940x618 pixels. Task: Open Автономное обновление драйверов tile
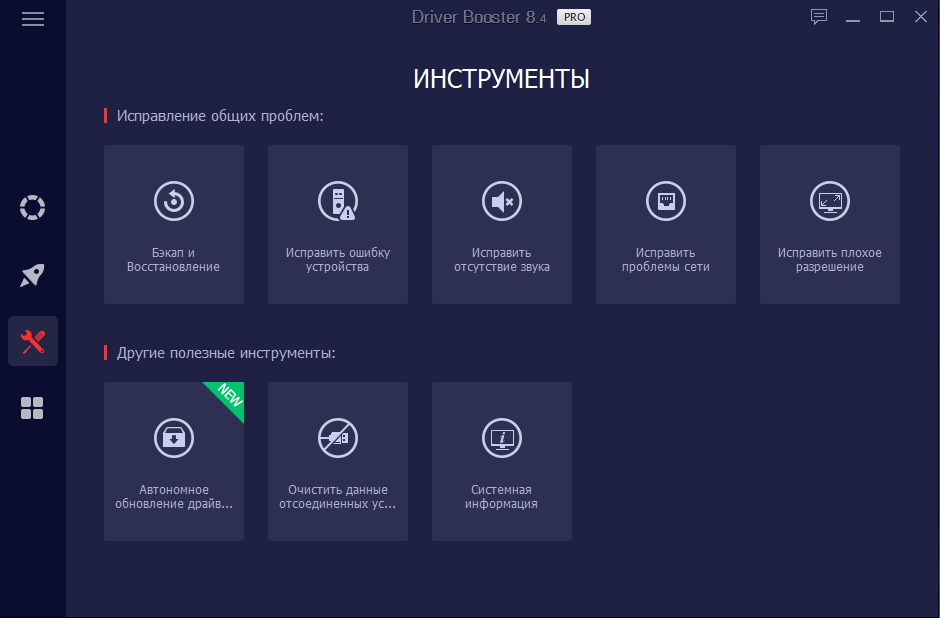pyautogui.click(x=174, y=461)
